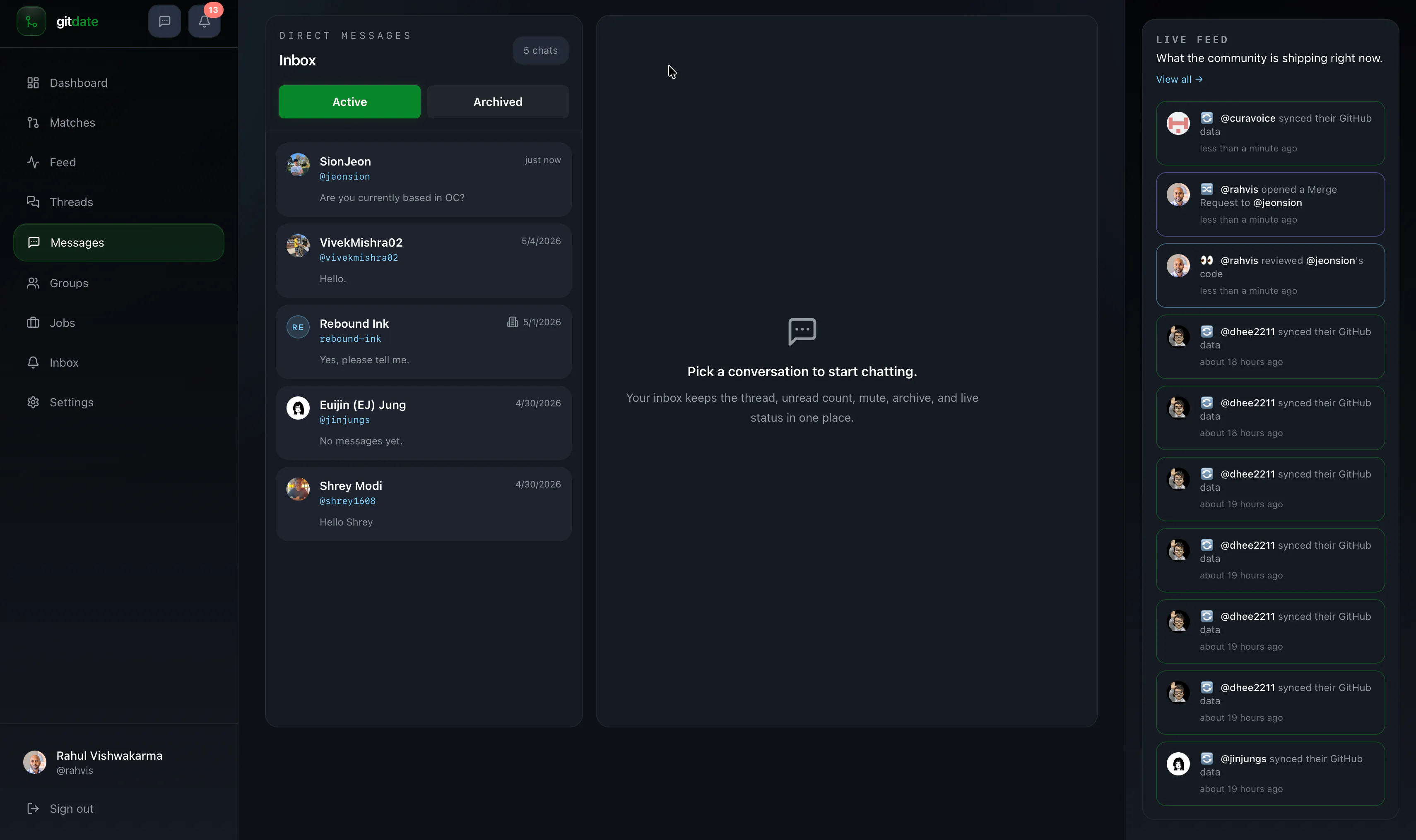Click the gitdate logo icon
The height and width of the screenshot is (840, 1416).
[x=31, y=22]
